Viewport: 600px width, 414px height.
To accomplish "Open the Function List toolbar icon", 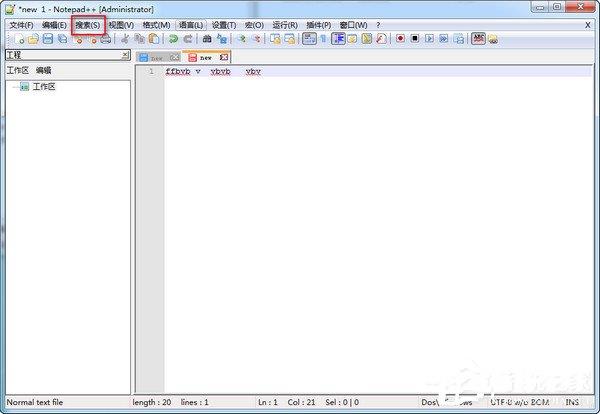I will 381,39.
